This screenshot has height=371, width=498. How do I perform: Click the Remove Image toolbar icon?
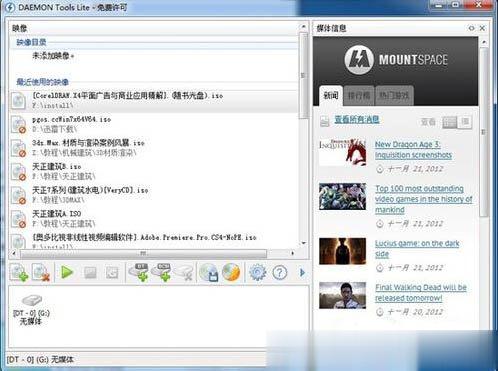[41, 272]
